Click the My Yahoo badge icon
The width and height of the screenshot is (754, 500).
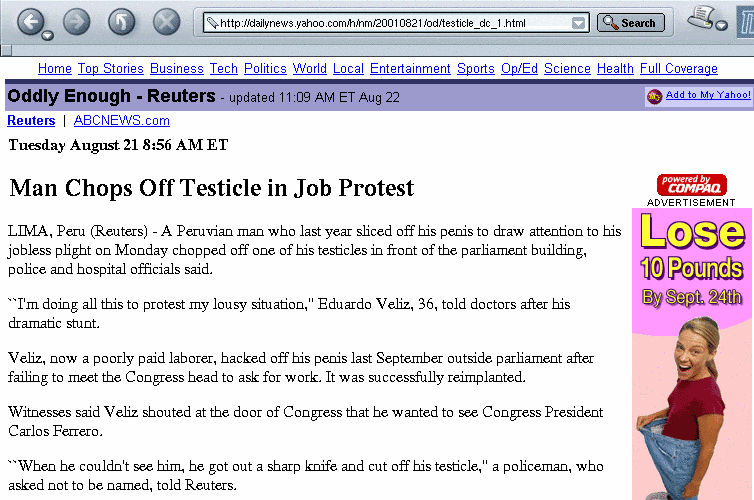point(654,97)
